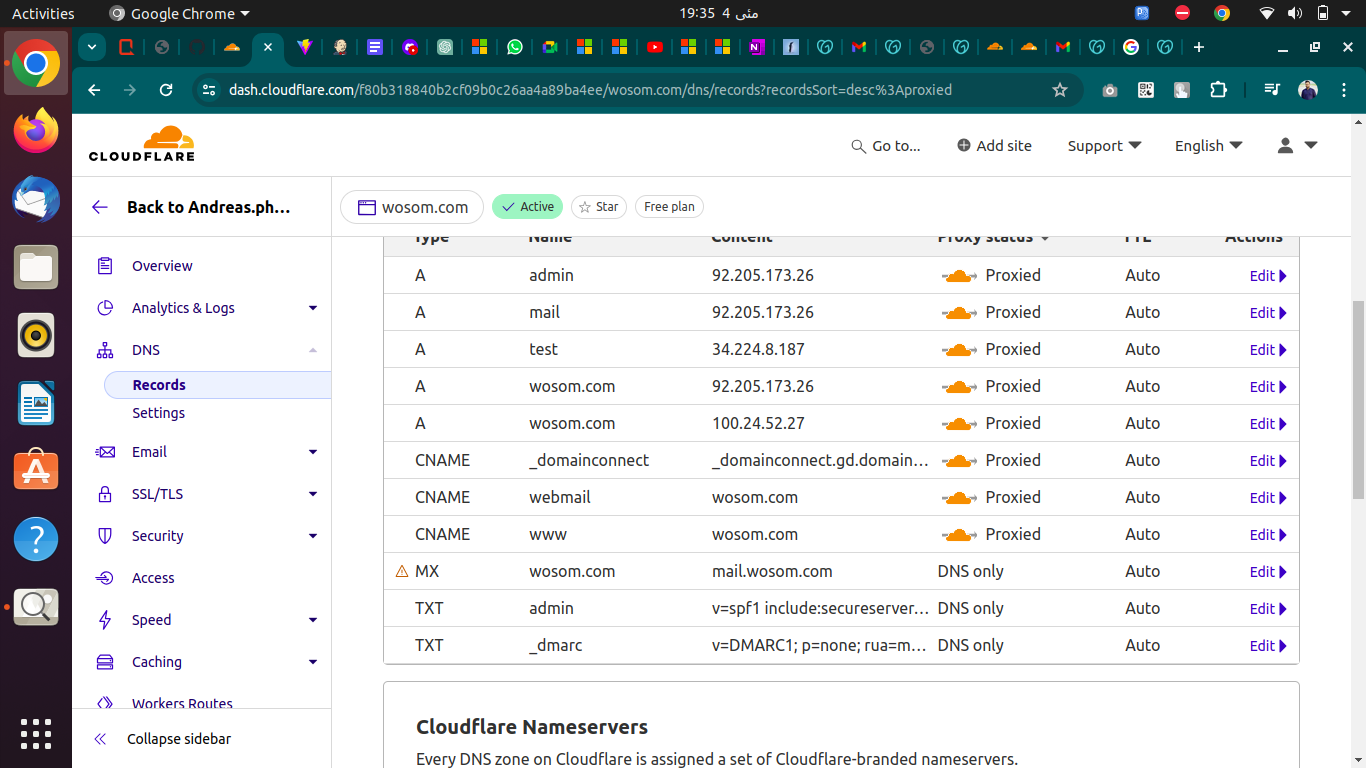Toggle the Proxied cloud on the mail record

click(x=959, y=312)
